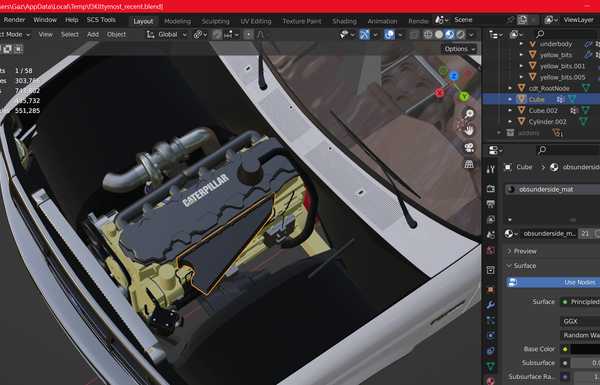This screenshot has height=385, width=600.
Task: Click the zoom view magnifier icon
Action: click(469, 114)
